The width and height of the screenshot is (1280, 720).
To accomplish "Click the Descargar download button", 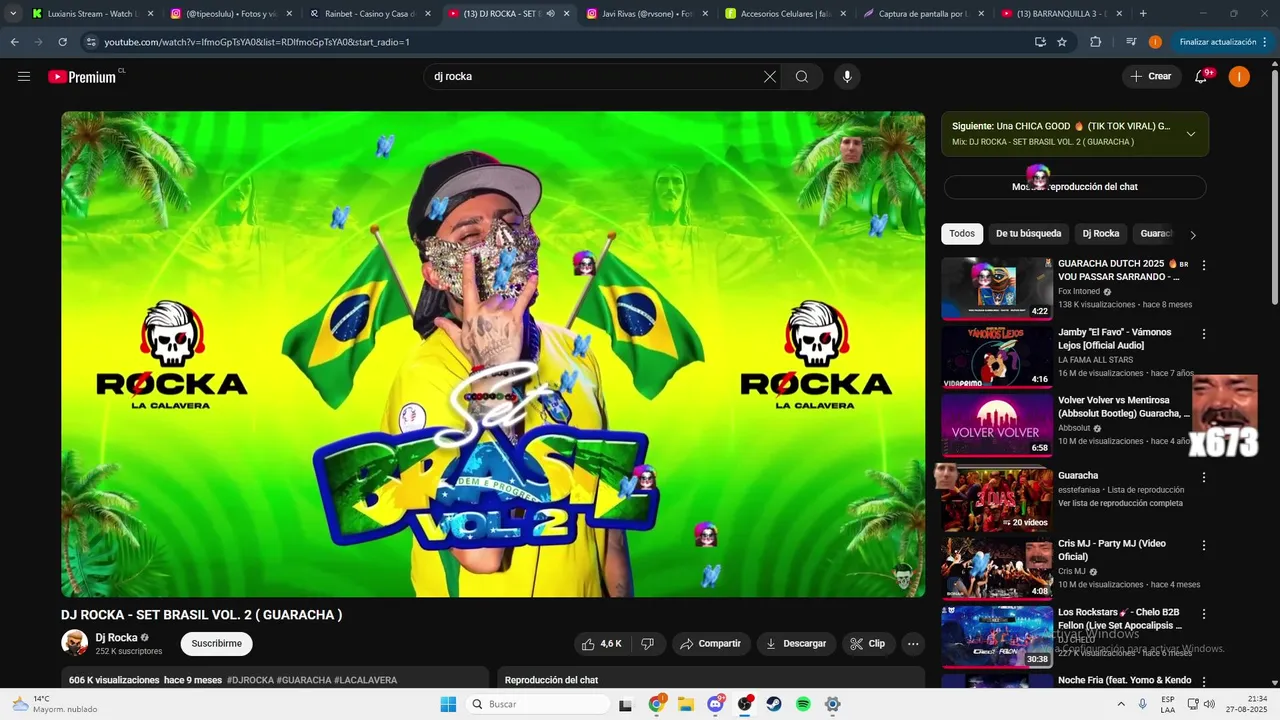I will pos(796,644).
